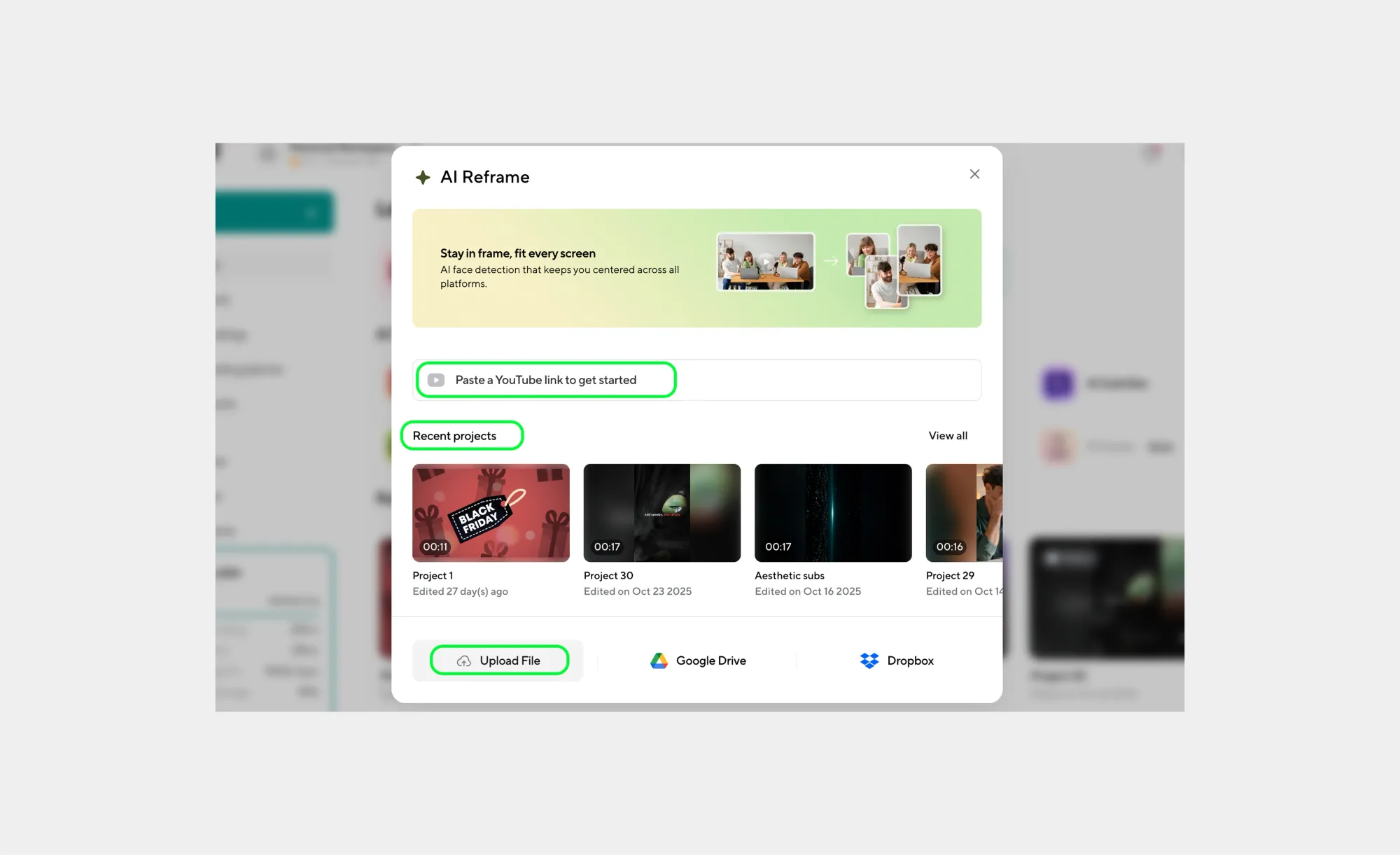
Task: Choose Google Drive as import source
Action: point(710,661)
